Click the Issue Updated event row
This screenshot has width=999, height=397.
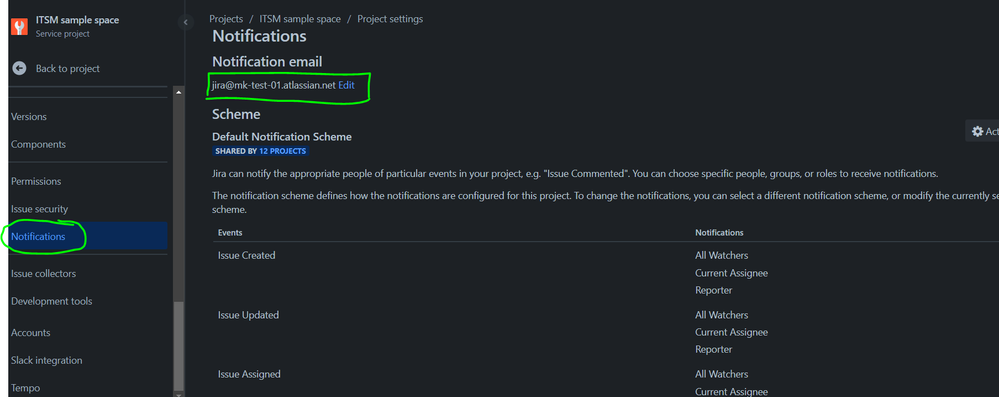248,315
